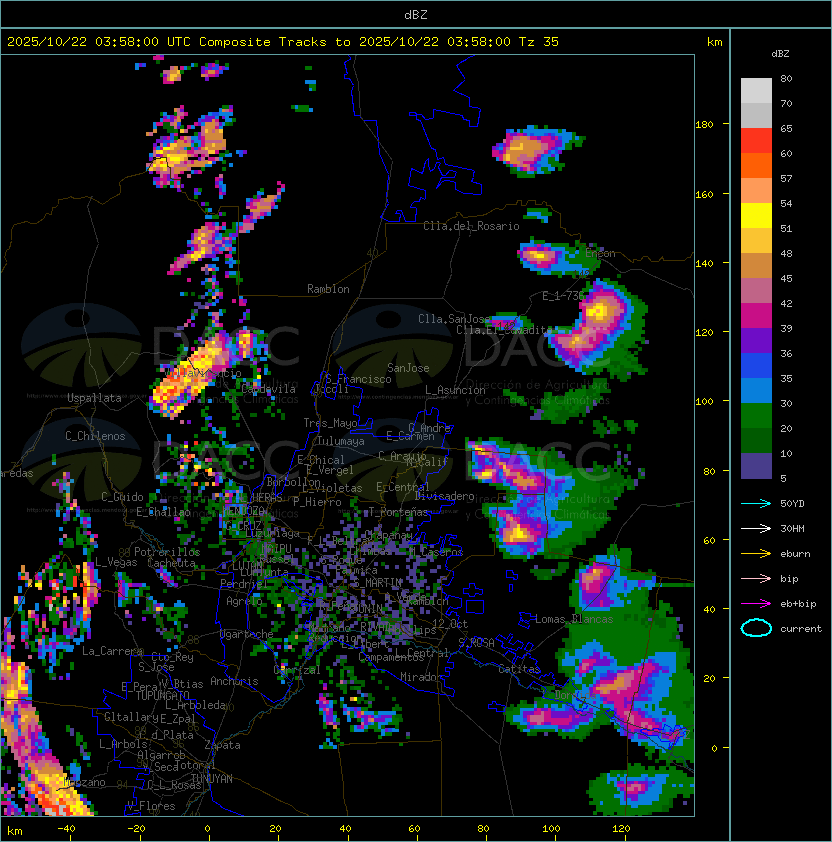832x842 pixels.
Task: Select the purple 36-39 dBZ swatch
Action: click(x=756, y=341)
